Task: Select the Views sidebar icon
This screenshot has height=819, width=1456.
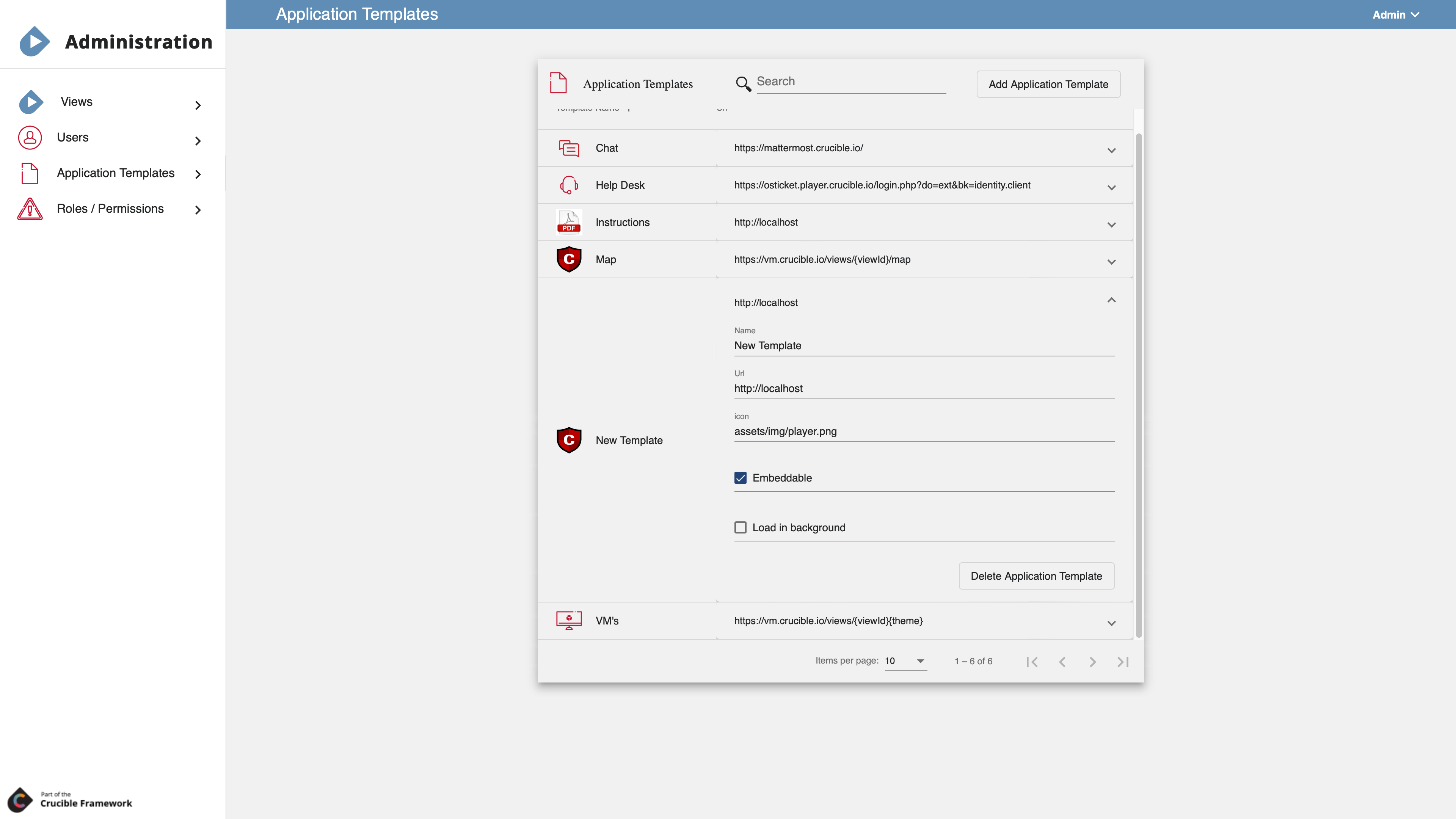Action: coord(30,102)
